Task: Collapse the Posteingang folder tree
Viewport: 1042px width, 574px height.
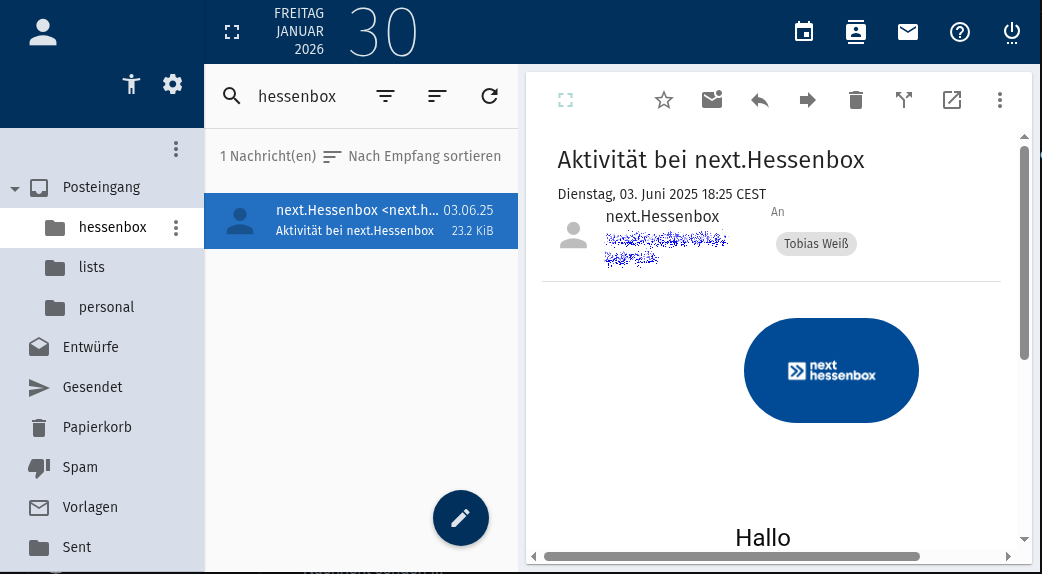Action: pyautogui.click(x=15, y=188)
